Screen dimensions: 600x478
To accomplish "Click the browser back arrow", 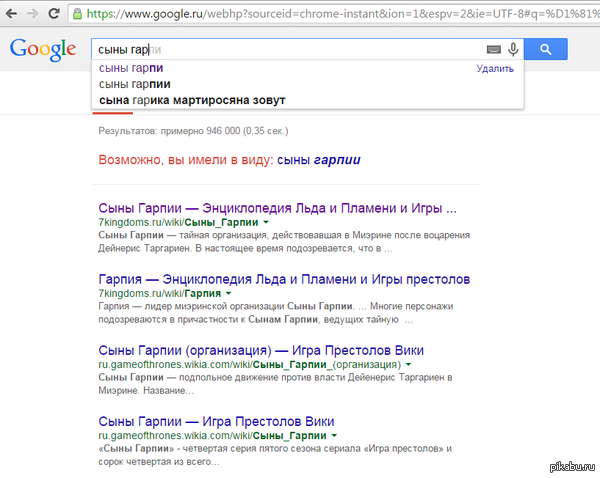I will coord(12,14).
